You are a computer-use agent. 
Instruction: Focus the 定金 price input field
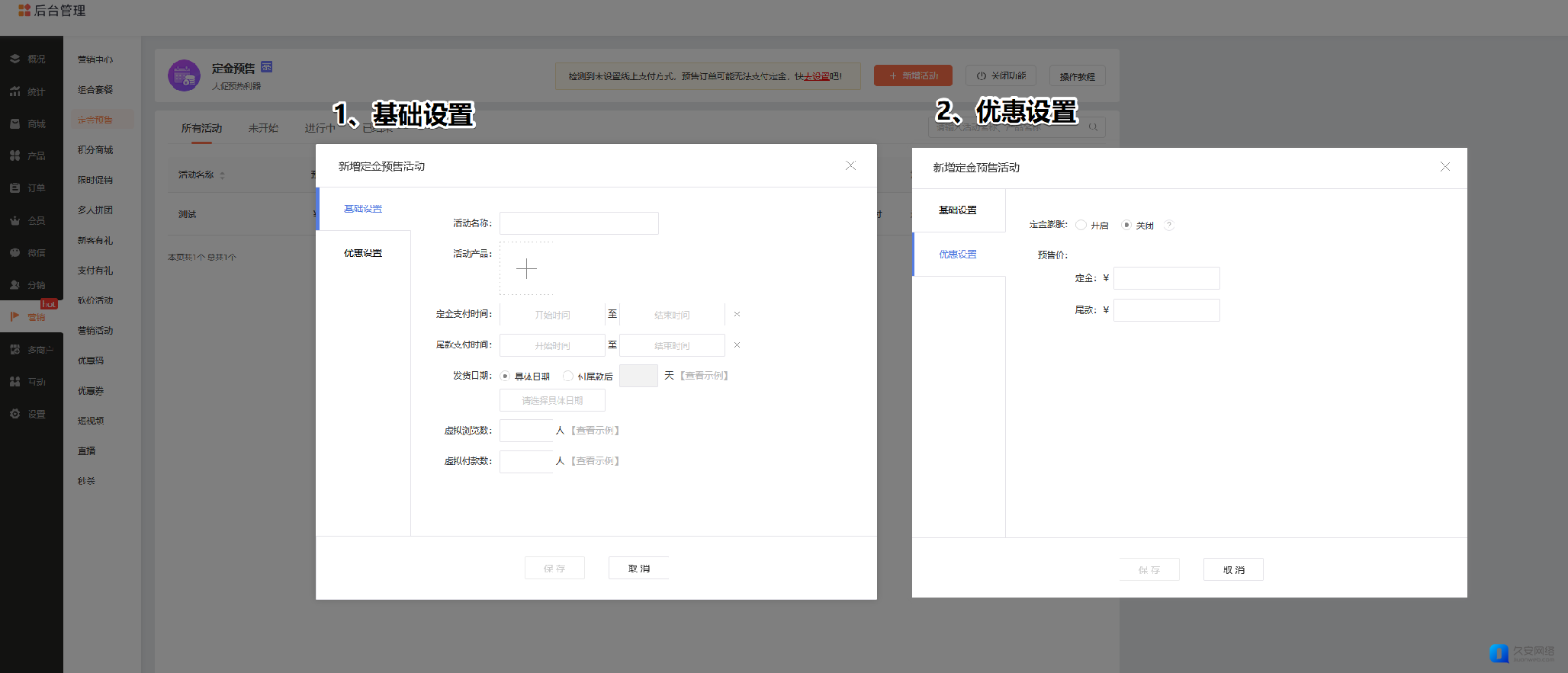(x=1167, y=278)
